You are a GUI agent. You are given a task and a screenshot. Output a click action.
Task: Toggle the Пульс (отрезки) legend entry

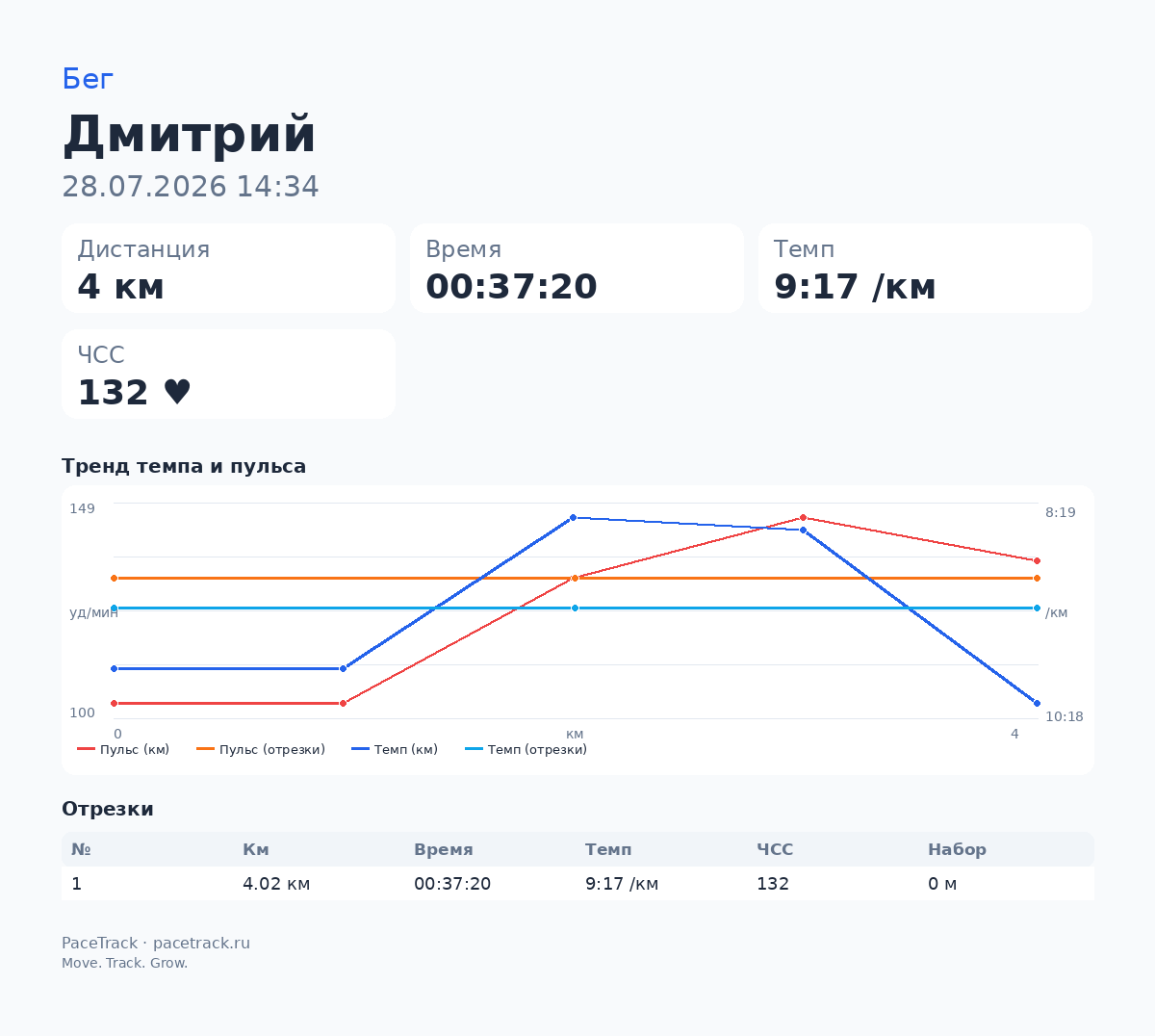(x=261, y=749)
